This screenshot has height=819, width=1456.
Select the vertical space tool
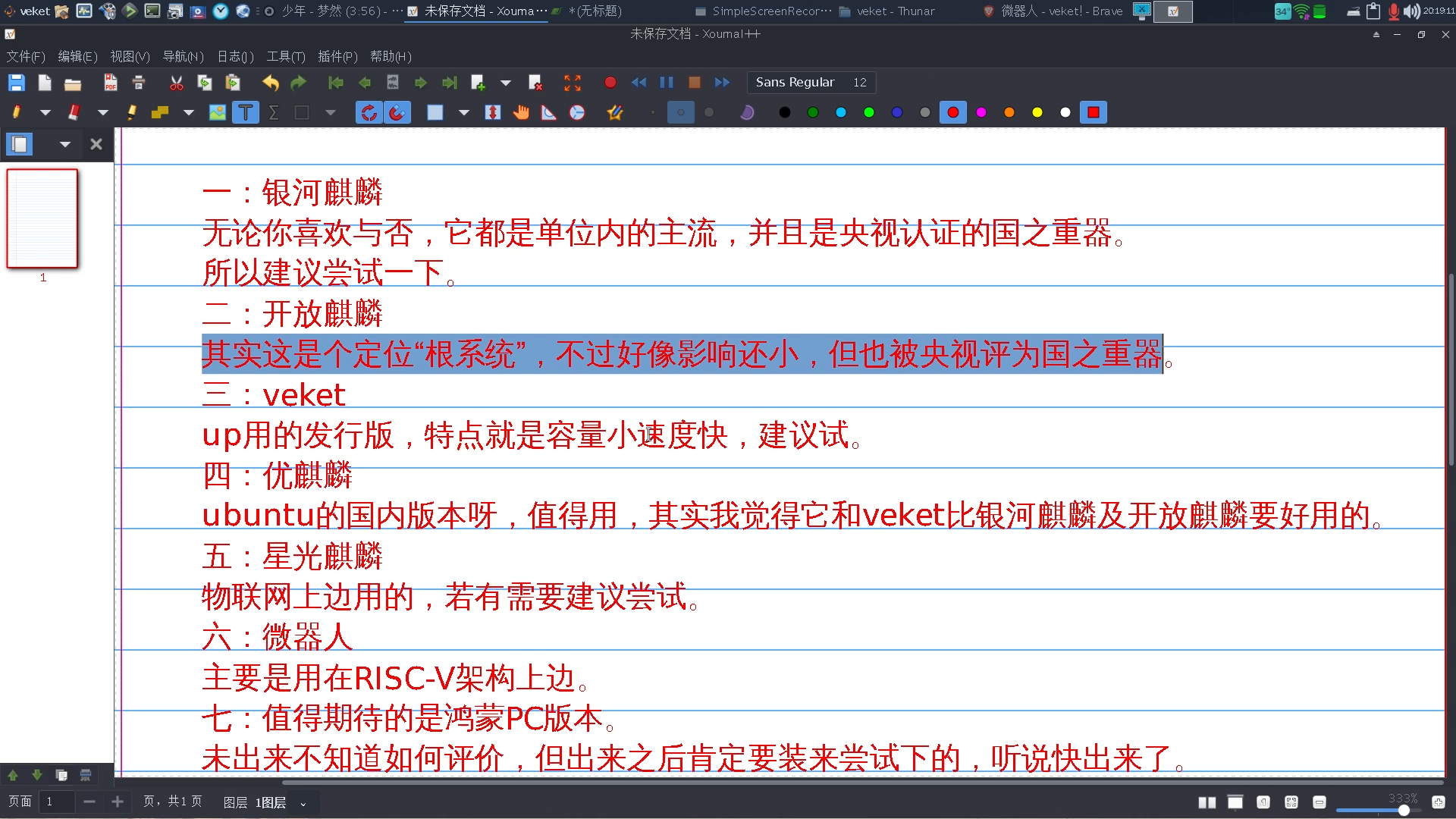(x=493, y=113)
